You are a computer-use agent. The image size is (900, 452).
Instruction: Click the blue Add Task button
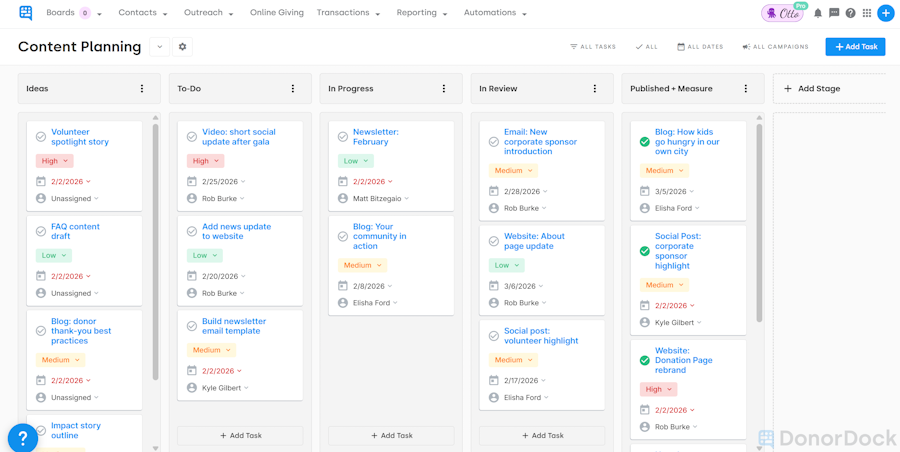point(855,47)
